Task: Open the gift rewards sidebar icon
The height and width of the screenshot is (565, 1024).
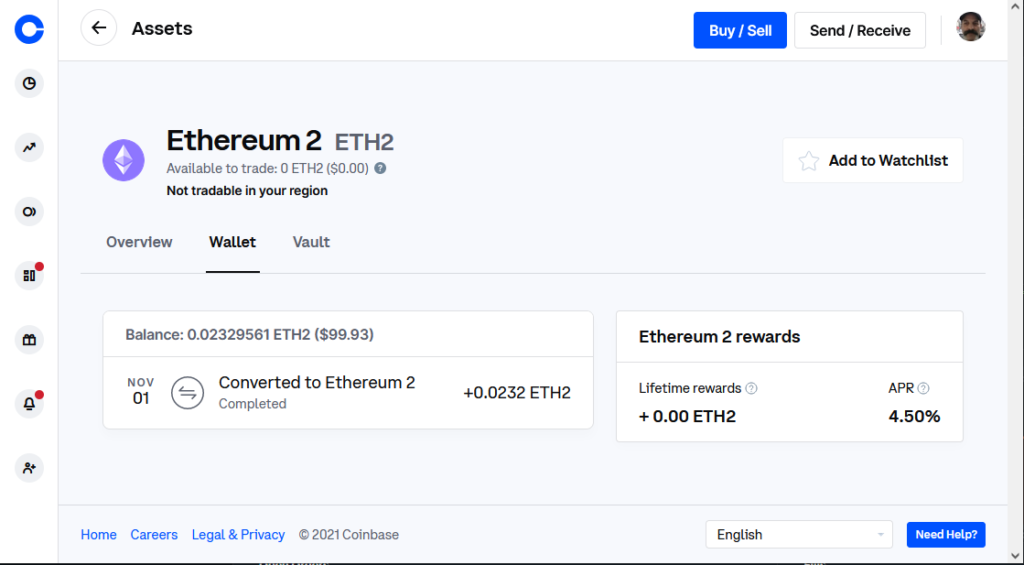Action: point(29,340)
